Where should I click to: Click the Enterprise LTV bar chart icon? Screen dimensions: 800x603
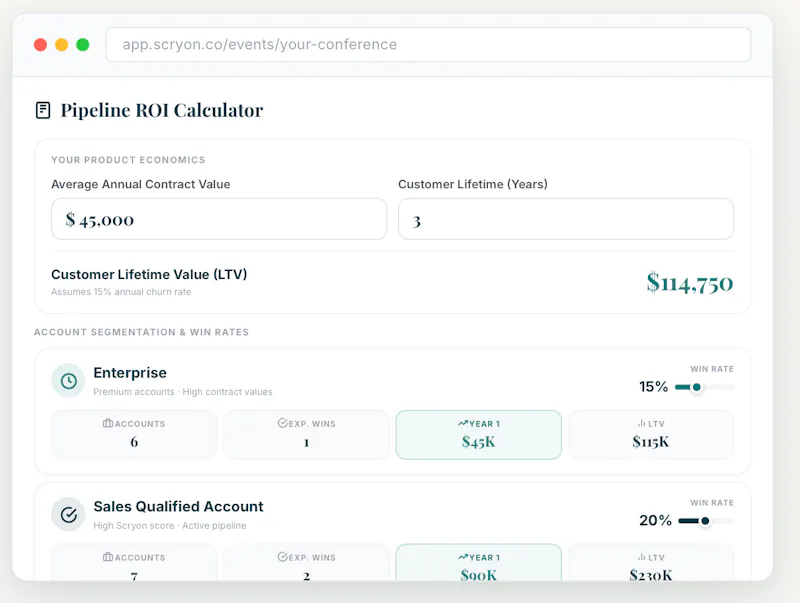(641, 423)
